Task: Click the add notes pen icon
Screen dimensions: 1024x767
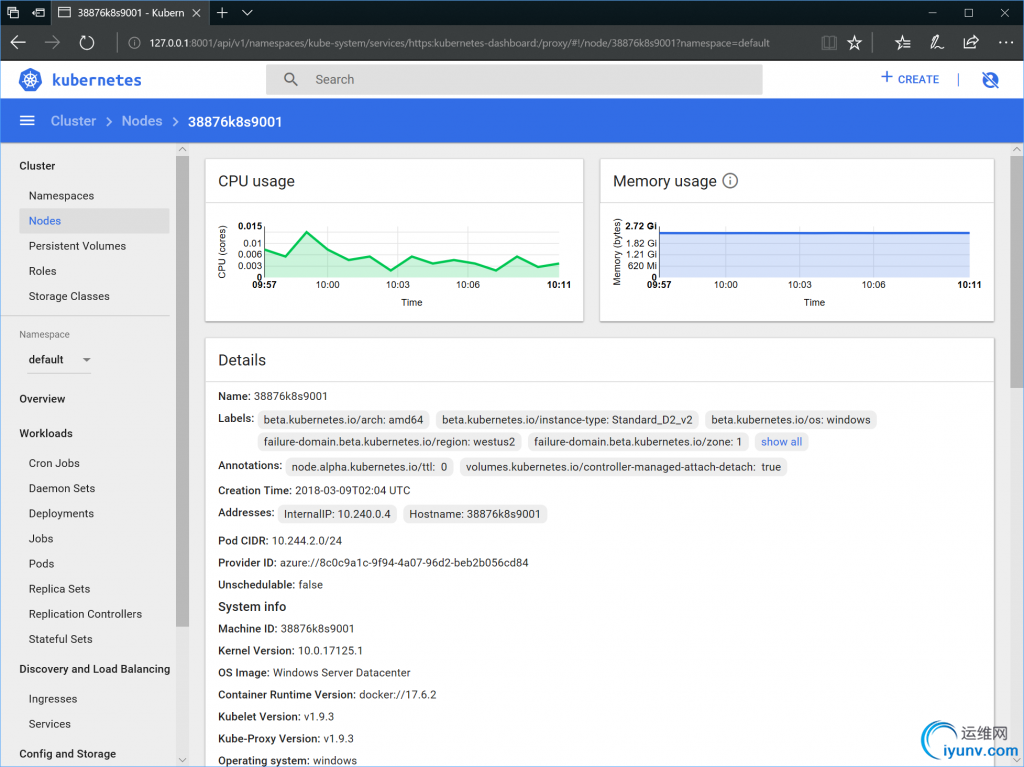Action: (936, 43)
